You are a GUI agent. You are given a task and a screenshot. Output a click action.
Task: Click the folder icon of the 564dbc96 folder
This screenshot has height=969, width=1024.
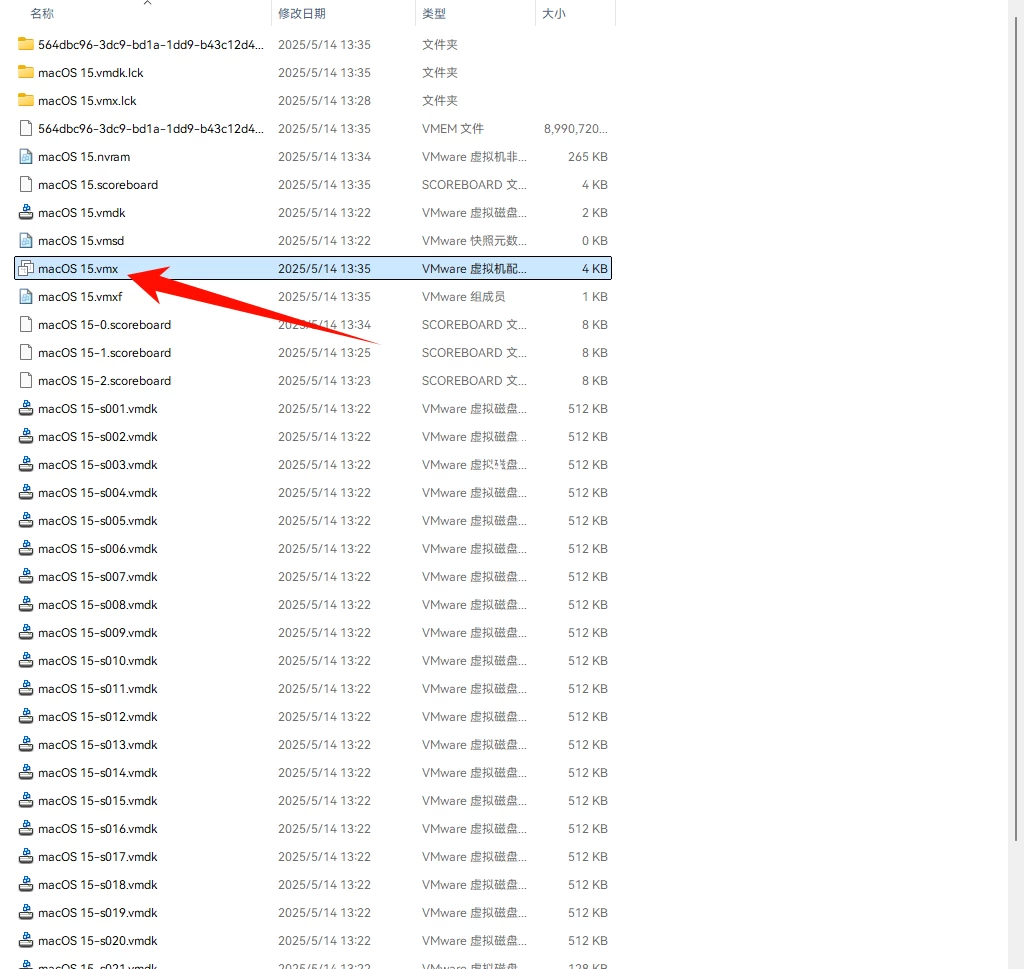point(25,44)
